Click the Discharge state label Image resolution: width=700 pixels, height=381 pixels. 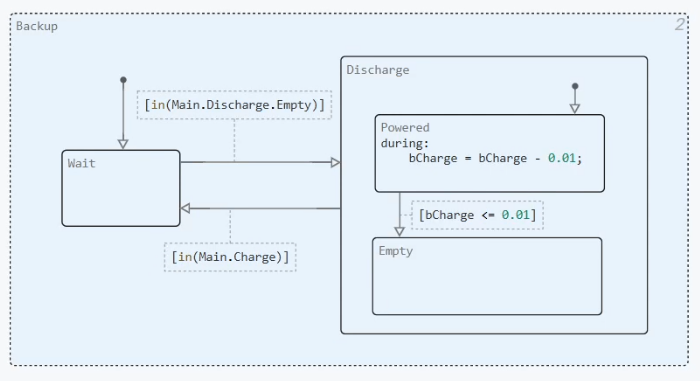point(378,70)
